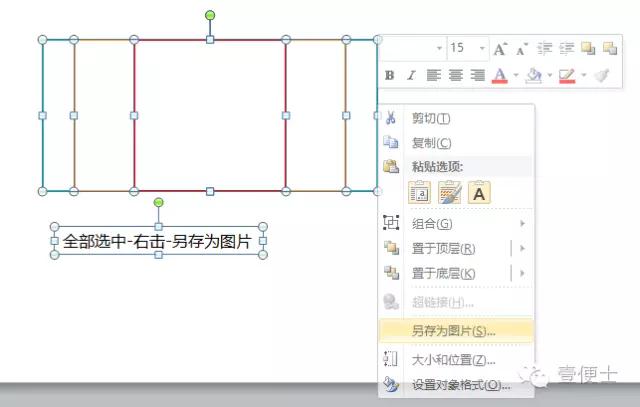The height and width of the screenshot is (407, 640).
Task: Click the Decrease Indent icon
Action: [544, 49]
